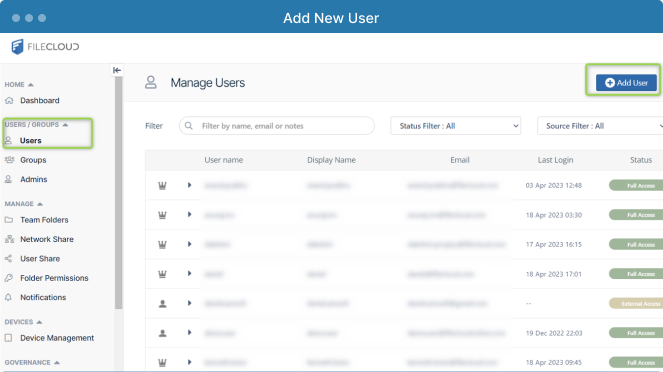The image size is (663, 372).
Task: Click crown icon in 18 Apr 2023 03:30 row
Action: [x=162, y=215]
